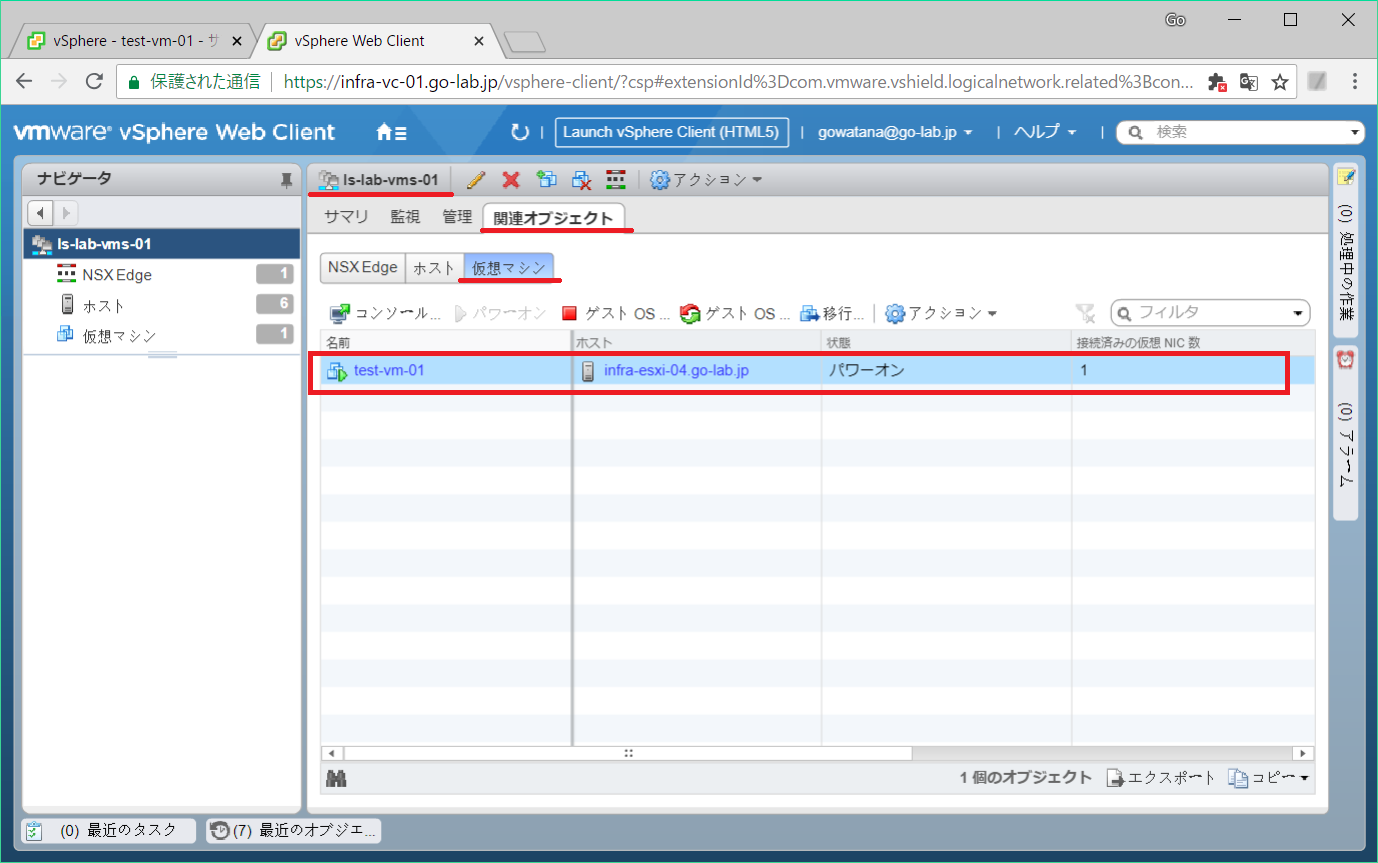The height and width of the screenshot is (863, 1378).
Task: Open the console of the selected VM
Action: [x=386, y=314]
